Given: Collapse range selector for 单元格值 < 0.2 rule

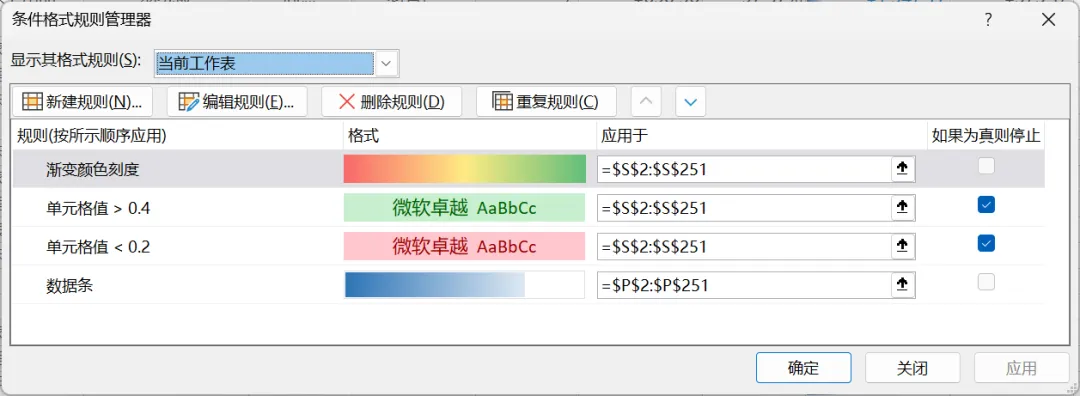Looking at the screenshot, I should coord(902,247).
